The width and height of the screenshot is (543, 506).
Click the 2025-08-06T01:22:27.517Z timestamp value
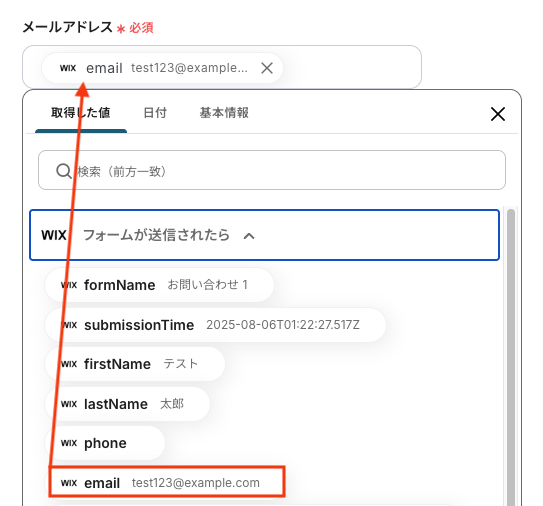coord(283,325)
